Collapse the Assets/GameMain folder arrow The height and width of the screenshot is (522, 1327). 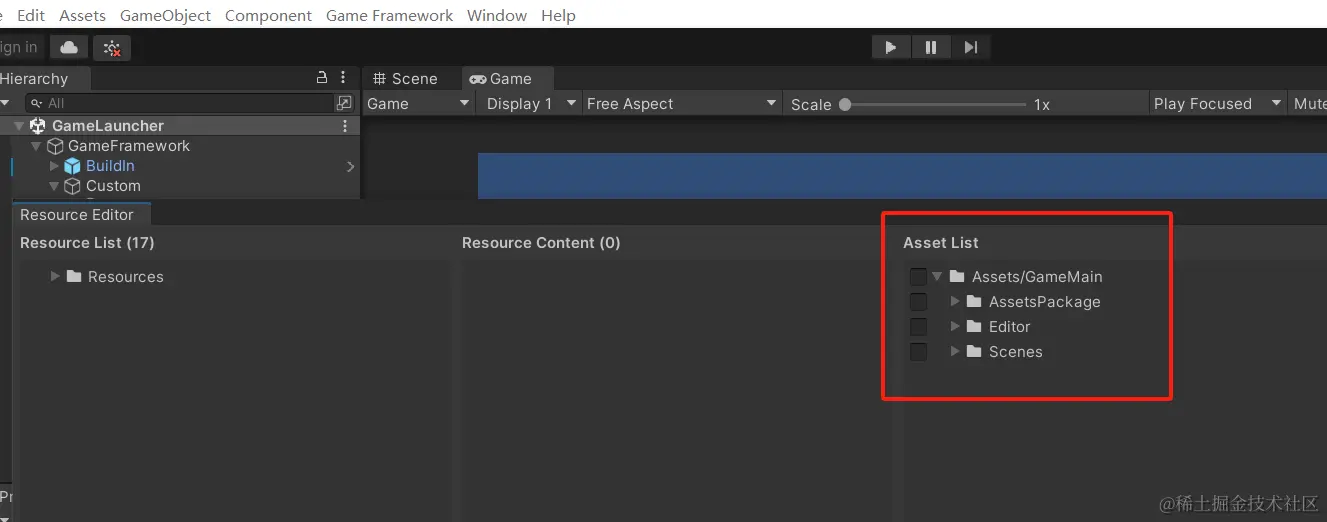point(937,276)
